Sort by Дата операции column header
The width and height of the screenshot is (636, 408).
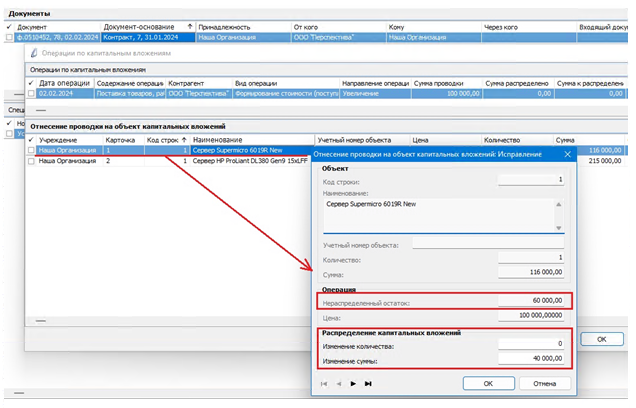60,83
